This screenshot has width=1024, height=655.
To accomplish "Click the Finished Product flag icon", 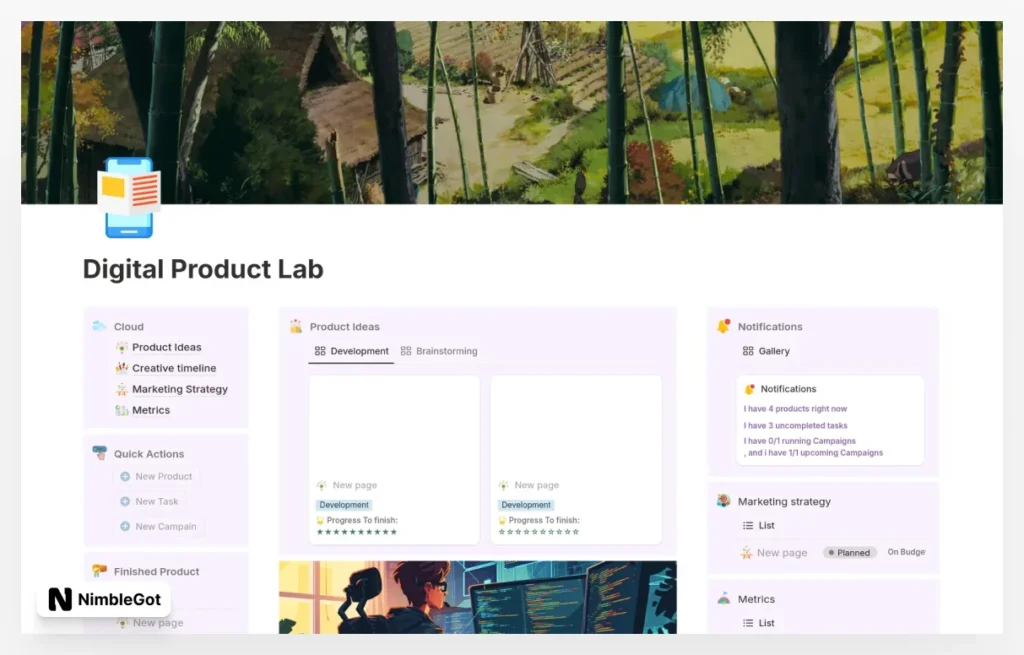I will [x=99, y=571].
